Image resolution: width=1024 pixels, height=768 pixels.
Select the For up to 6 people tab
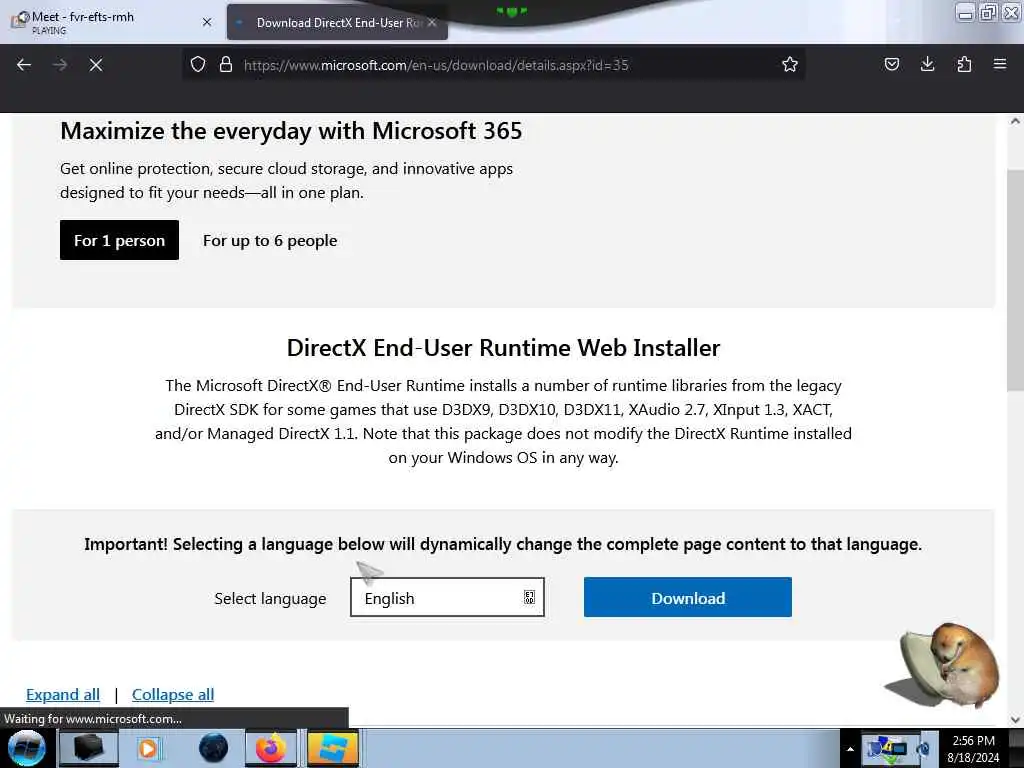tap(270, 240)
